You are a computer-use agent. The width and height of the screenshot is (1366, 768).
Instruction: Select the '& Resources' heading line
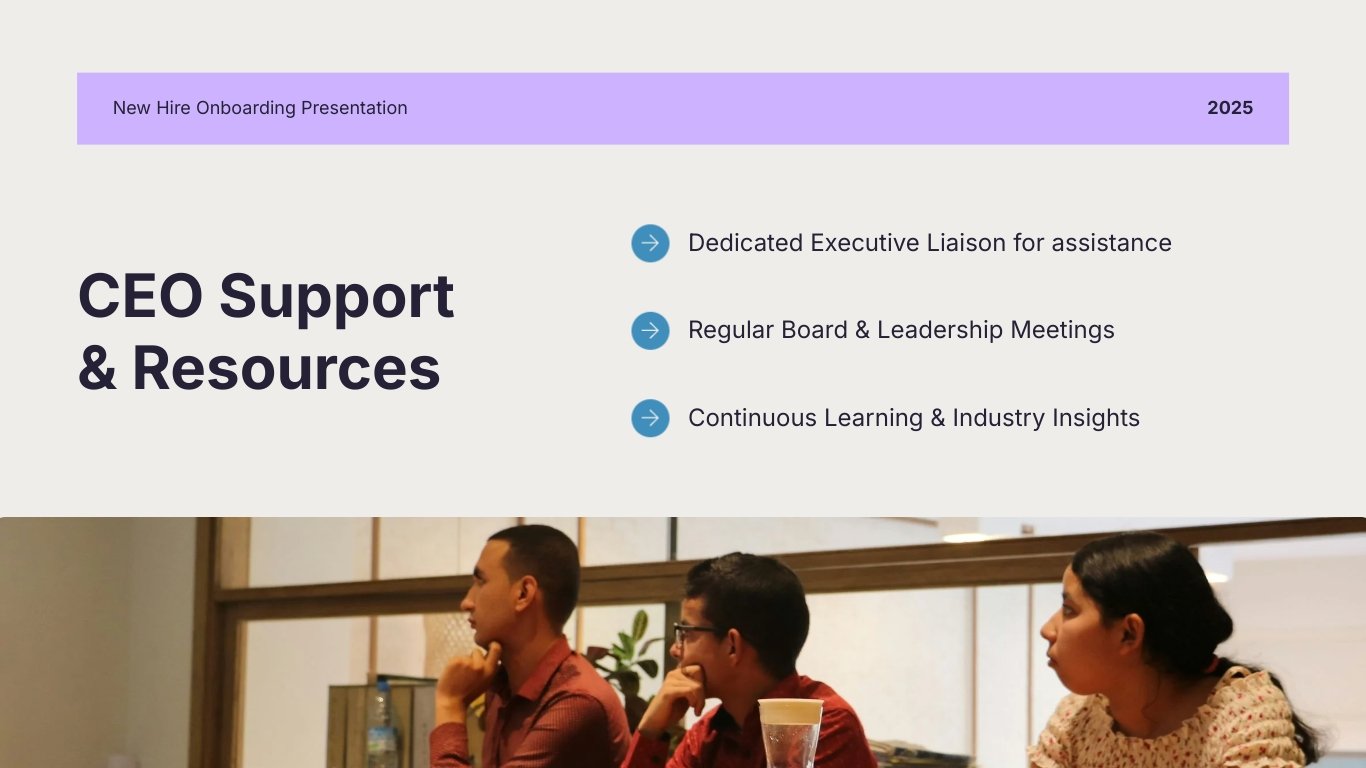[x=259, y=367]
